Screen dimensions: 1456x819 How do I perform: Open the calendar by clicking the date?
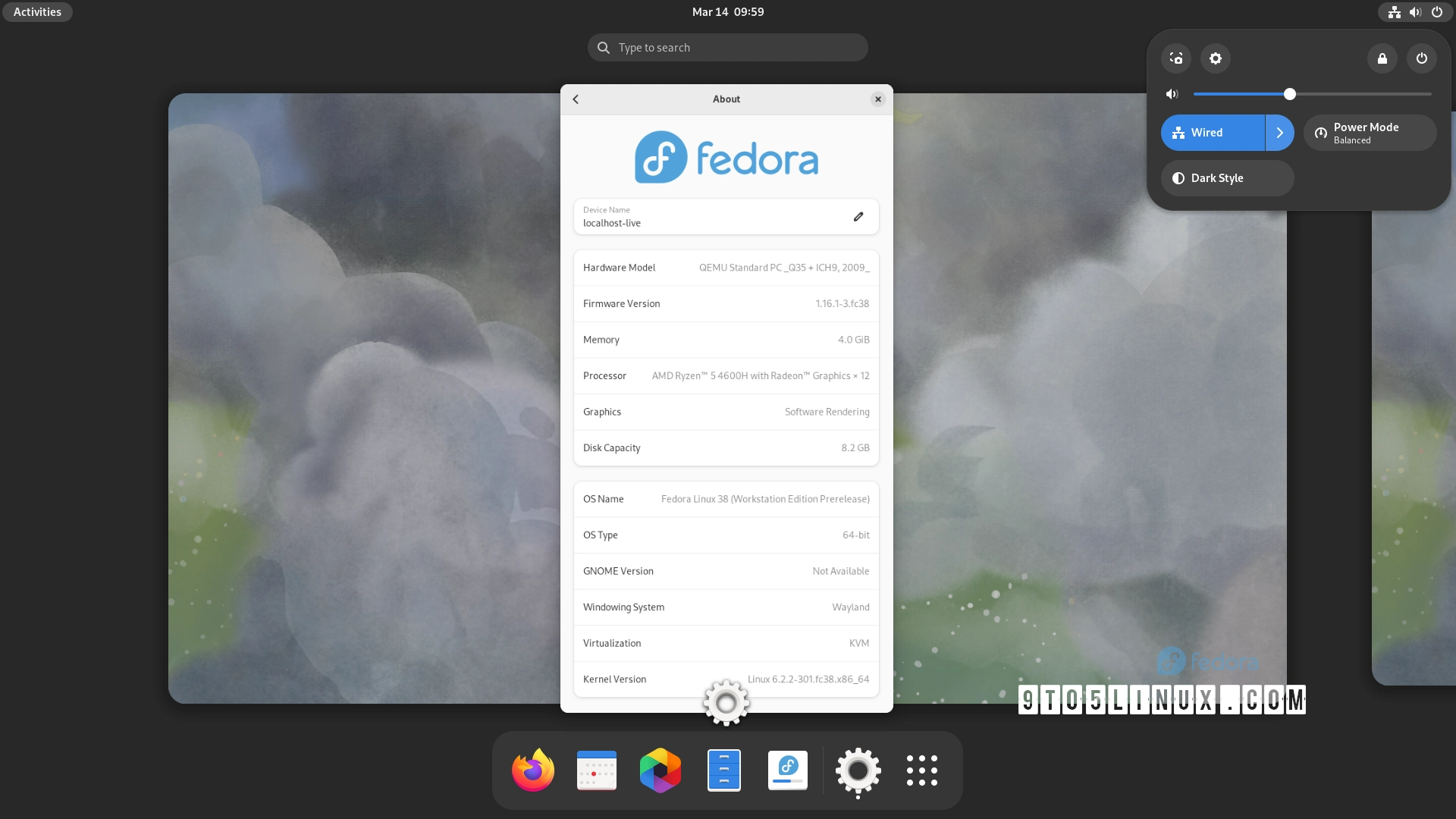point(726,11)
